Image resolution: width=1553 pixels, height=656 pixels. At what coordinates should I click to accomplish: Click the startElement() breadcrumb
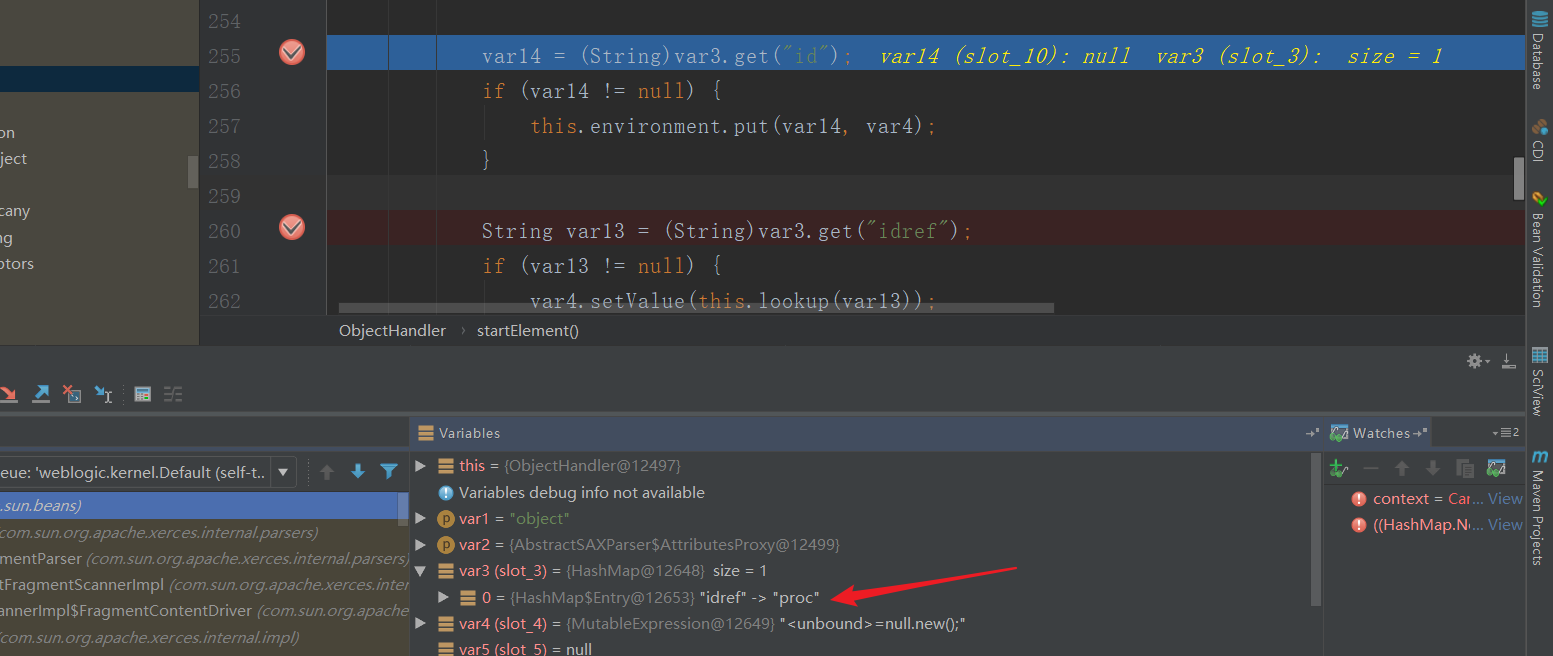click(528, 330)
